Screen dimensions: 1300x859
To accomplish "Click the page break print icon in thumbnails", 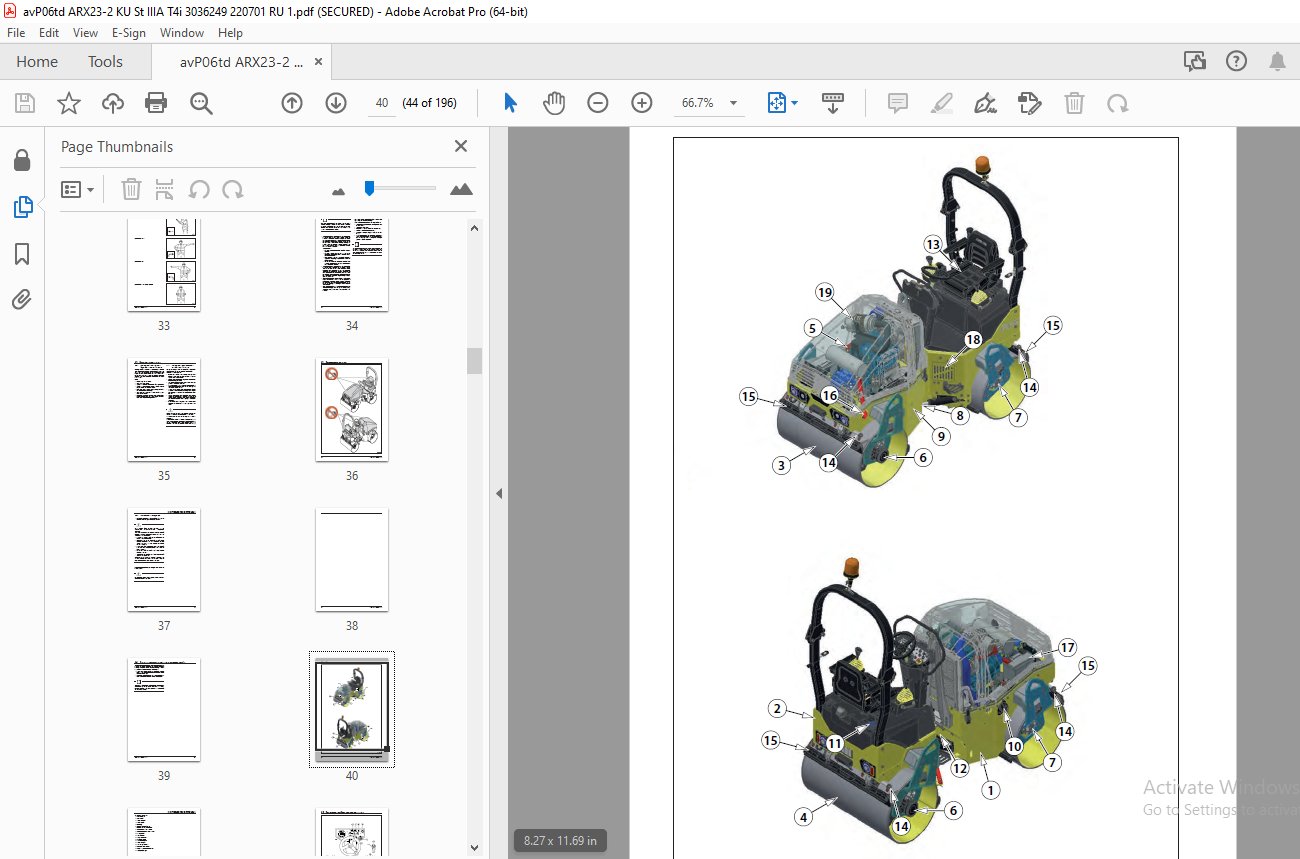I will 165,189.
